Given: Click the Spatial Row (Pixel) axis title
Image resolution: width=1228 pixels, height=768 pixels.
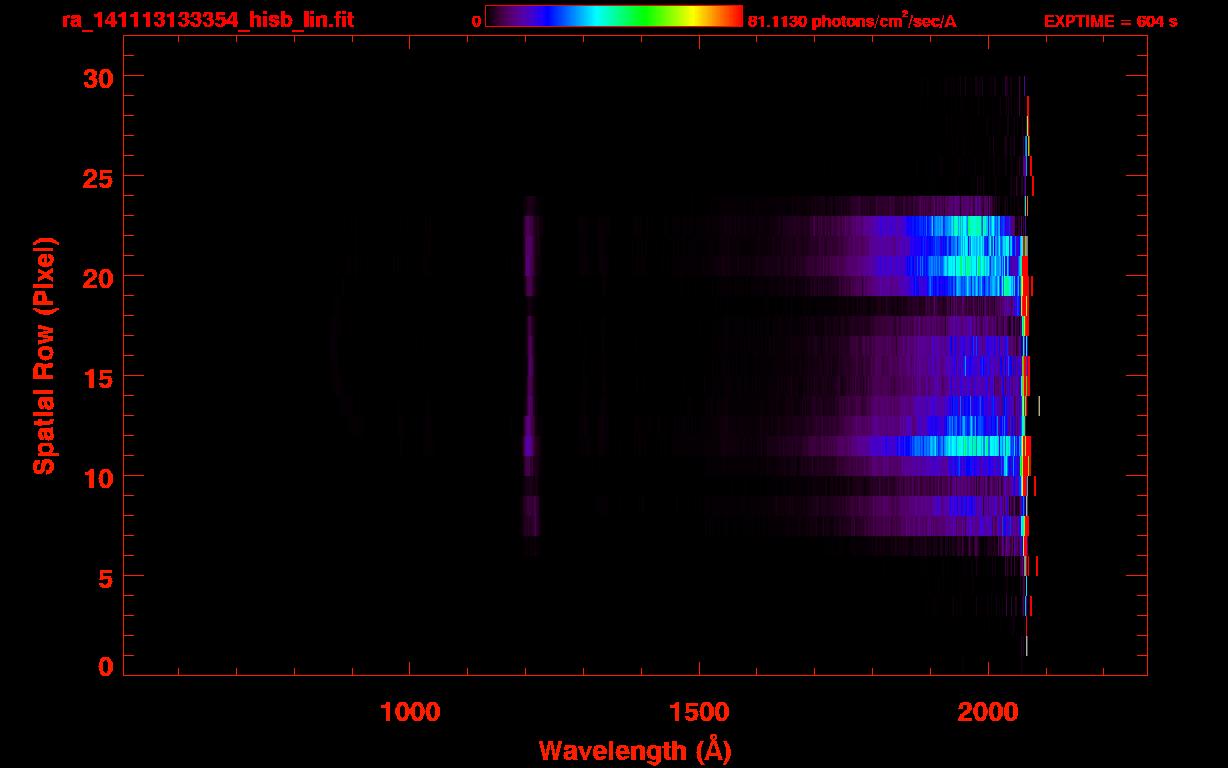Looking at the screenshot, I should coord(44,356).
